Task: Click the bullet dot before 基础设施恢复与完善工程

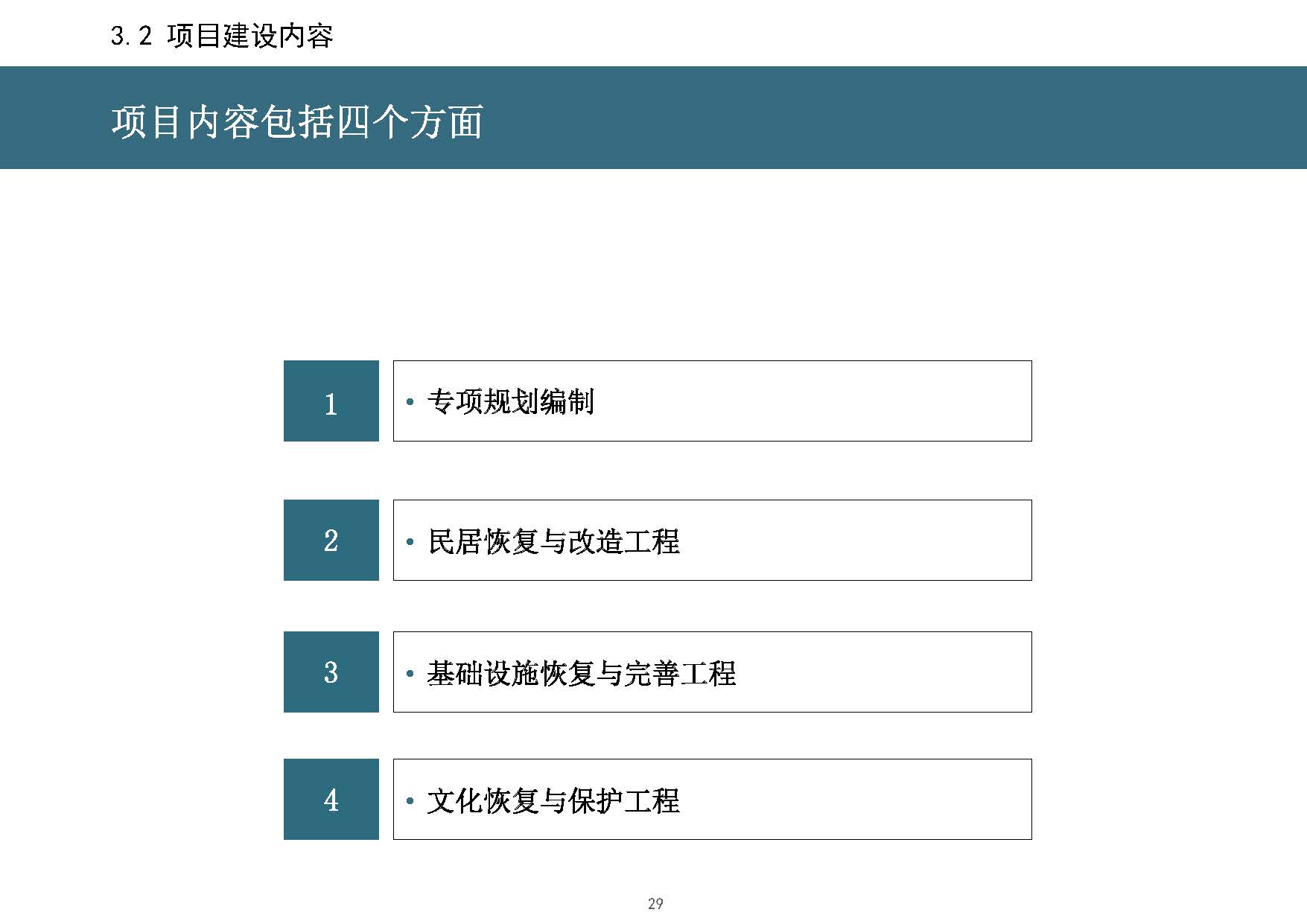Action: [x=410, y=674]
